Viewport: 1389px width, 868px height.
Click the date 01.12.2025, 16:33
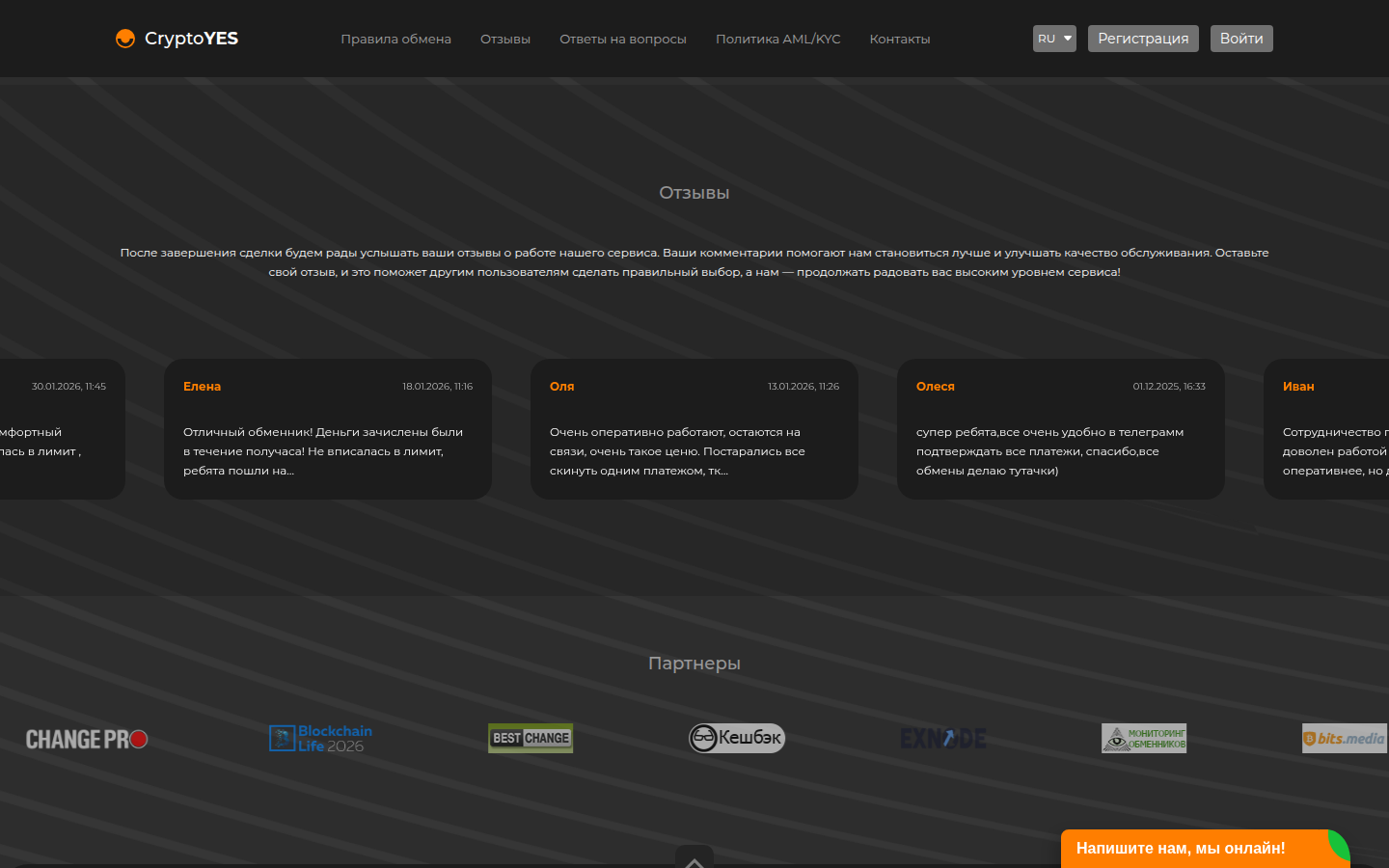[1169, 387]
